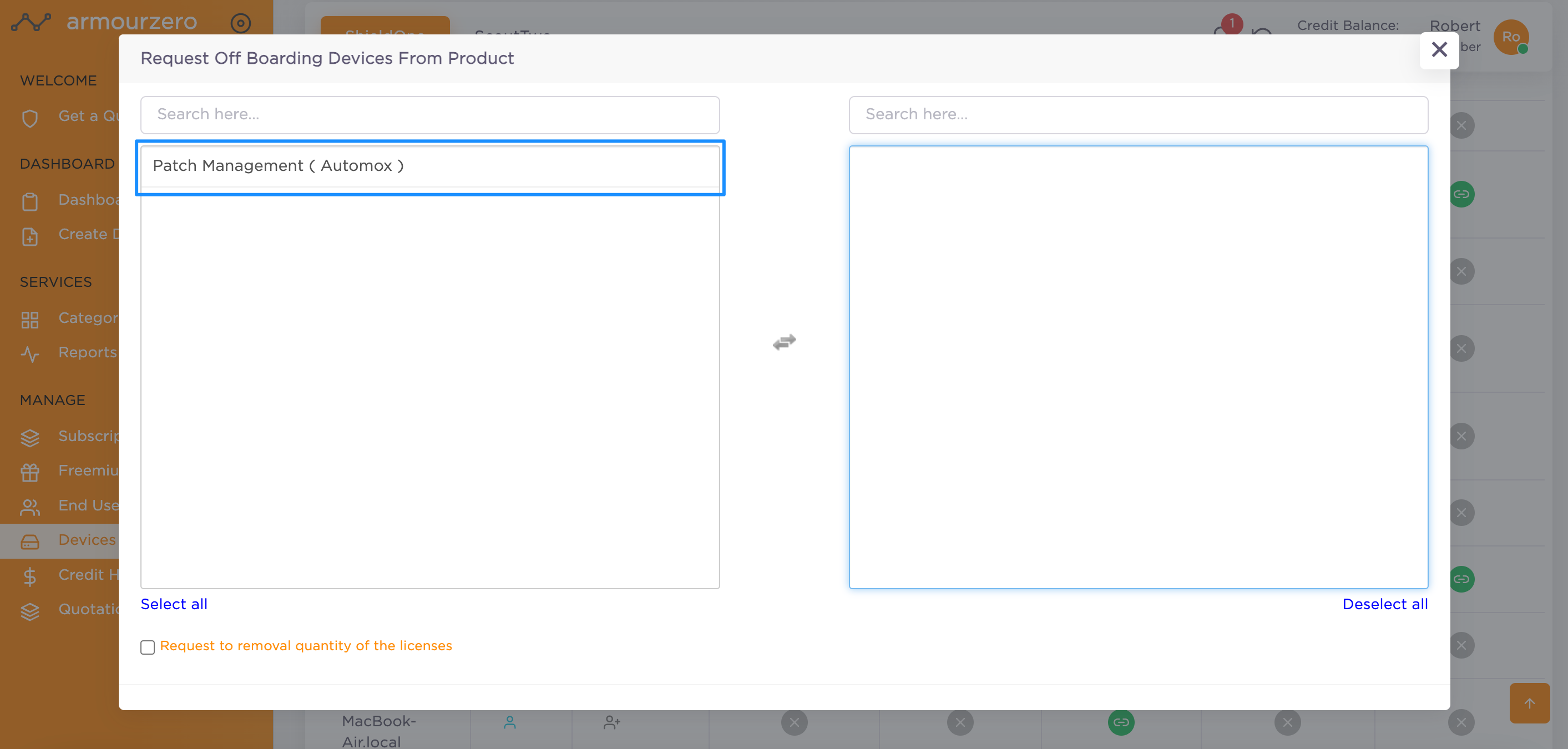
Task: Click the Reports menu label
Action: pos(87,352)
